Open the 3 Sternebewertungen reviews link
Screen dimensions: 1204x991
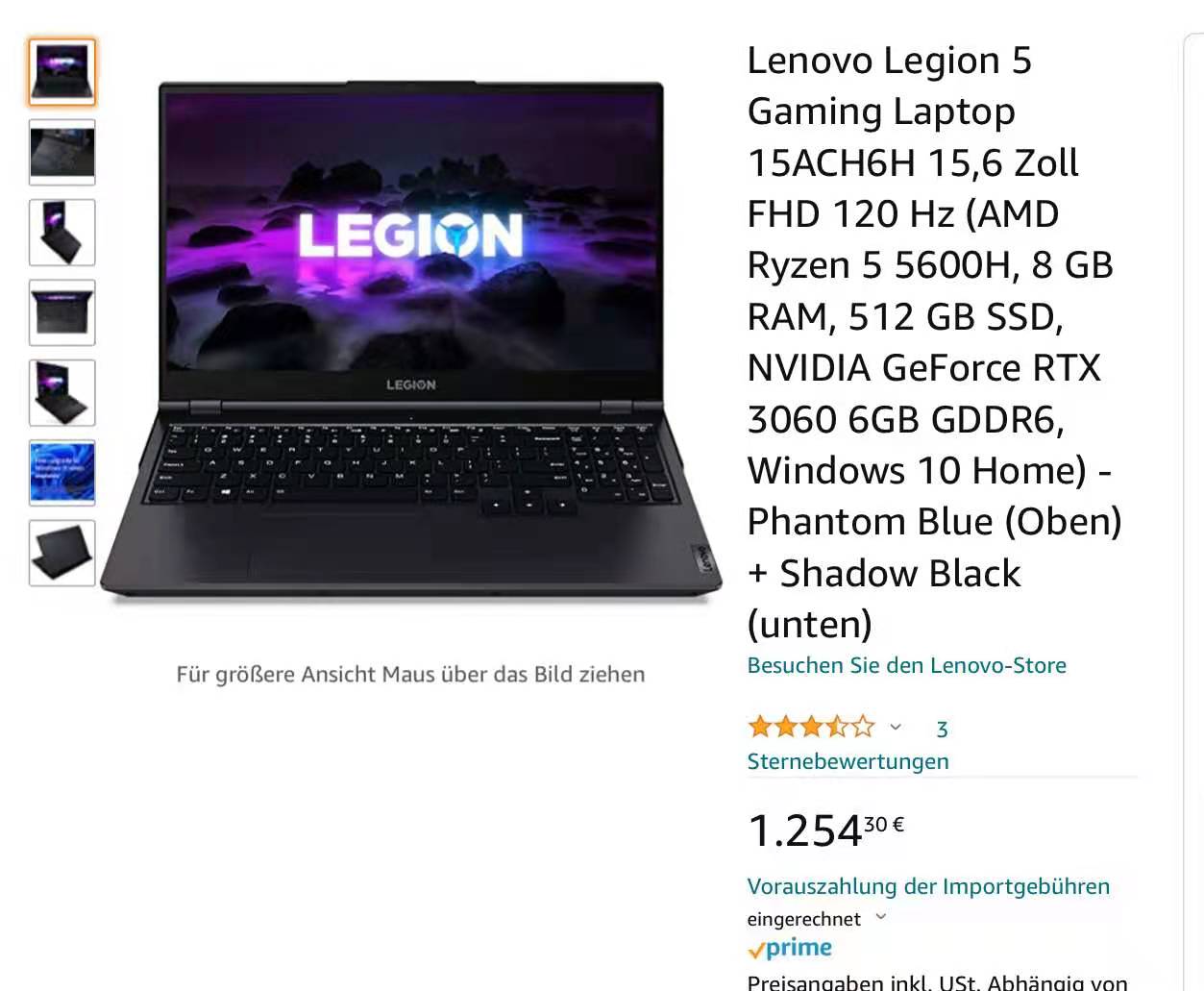tap(848, 745)
